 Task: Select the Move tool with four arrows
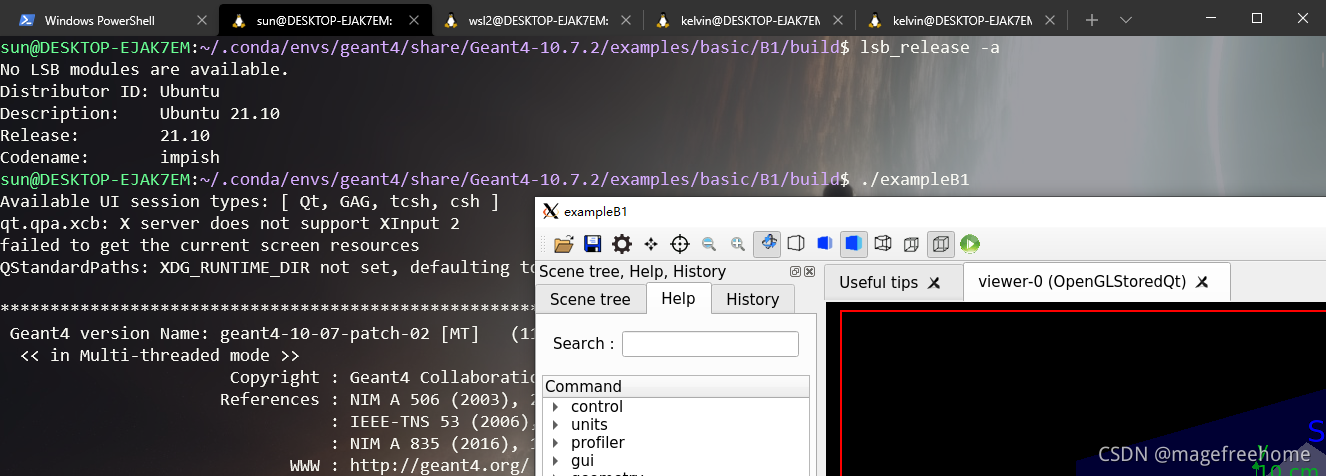[651, 244]
